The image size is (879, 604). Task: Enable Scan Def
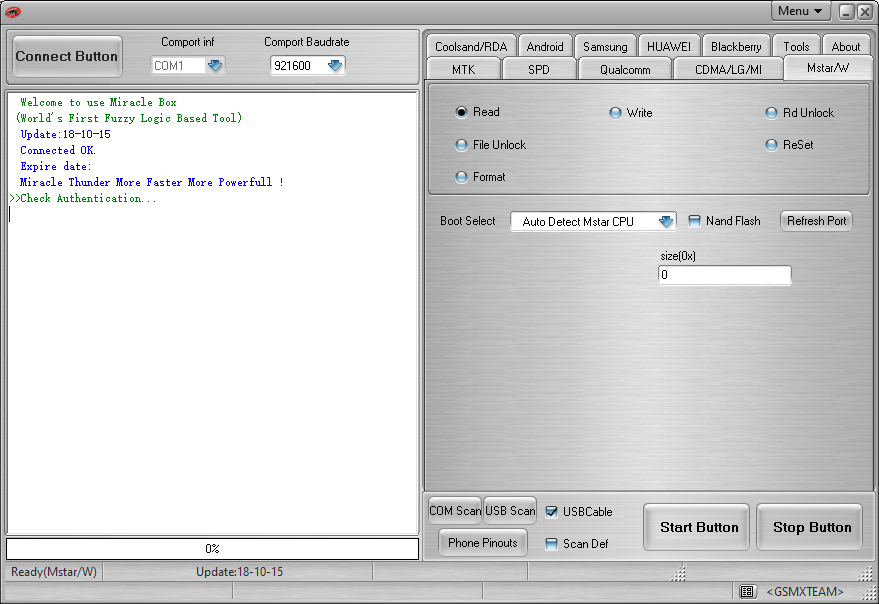[x=553, y=543]
